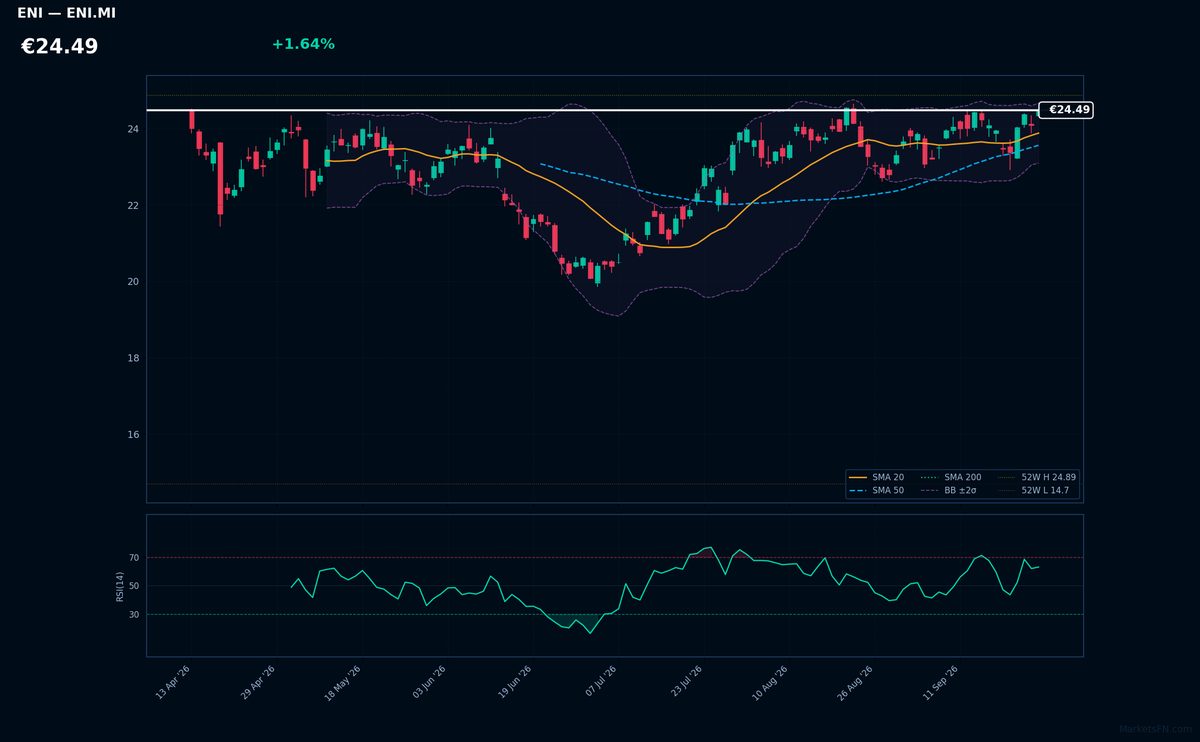Click the 24 price axis label
The width and height of the screenshot is (1200, 742).
coord(133,130)
